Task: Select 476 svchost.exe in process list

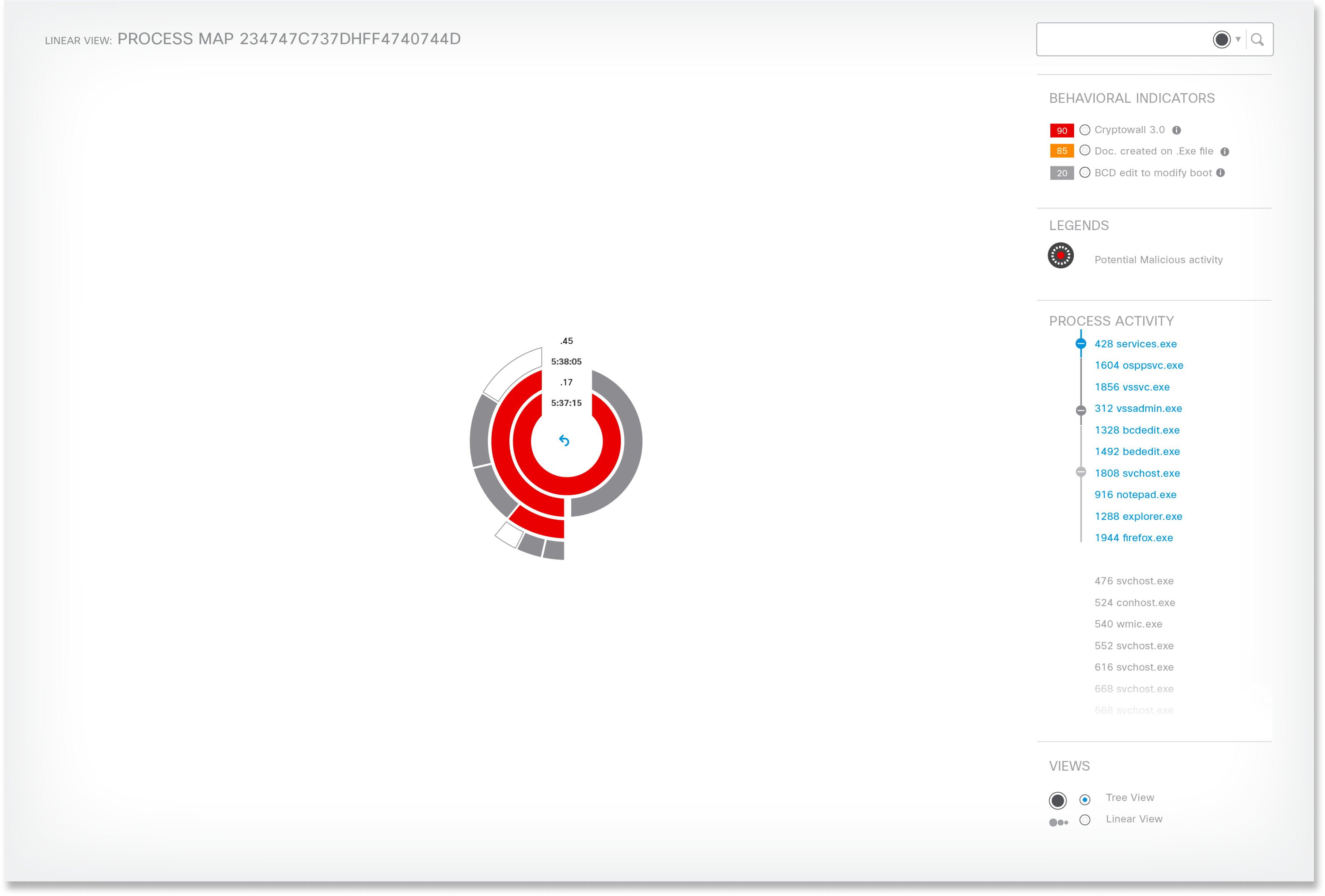Action: tap(1134, 581)
